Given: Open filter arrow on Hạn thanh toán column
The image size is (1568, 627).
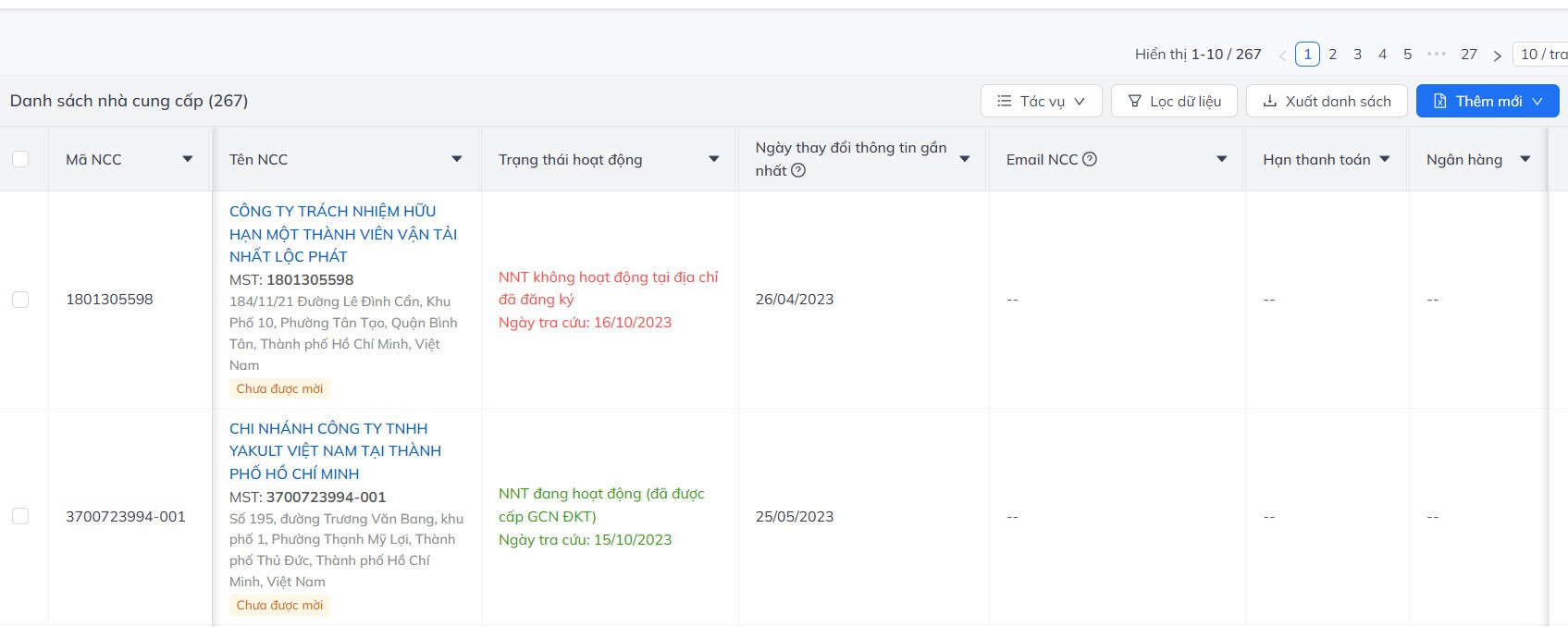Looking at the screenshot, I should click(1385, 159).
